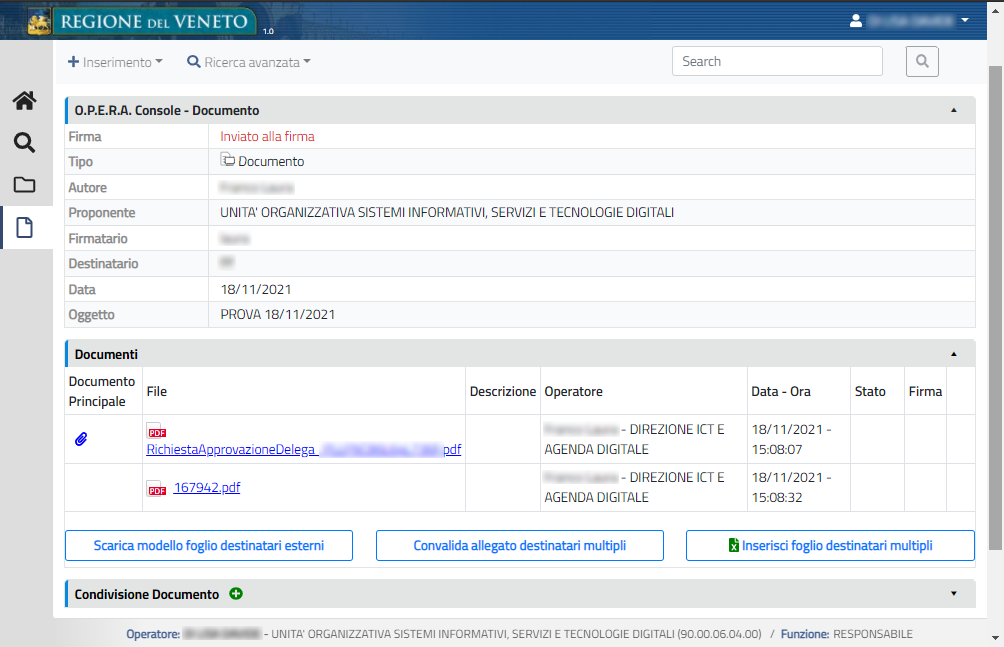Click the PDF icon next to 167942.pdf
This screenshot has height=647, width=1004.
pyautogui.click(x=156, y=489)
